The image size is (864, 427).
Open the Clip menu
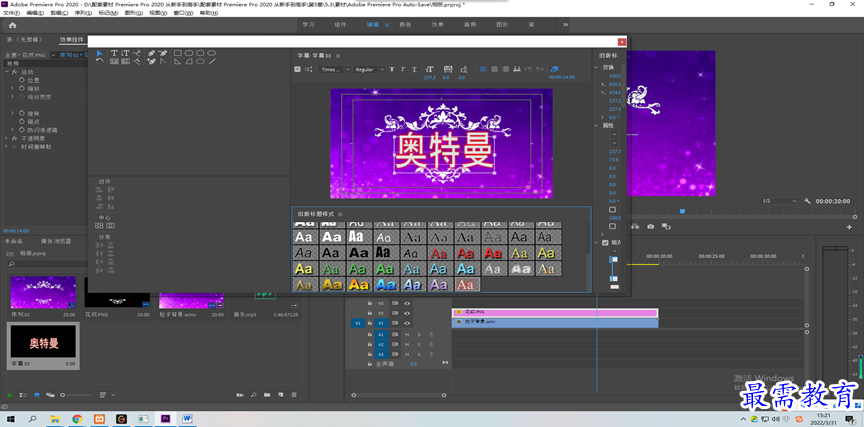[59, 13]
